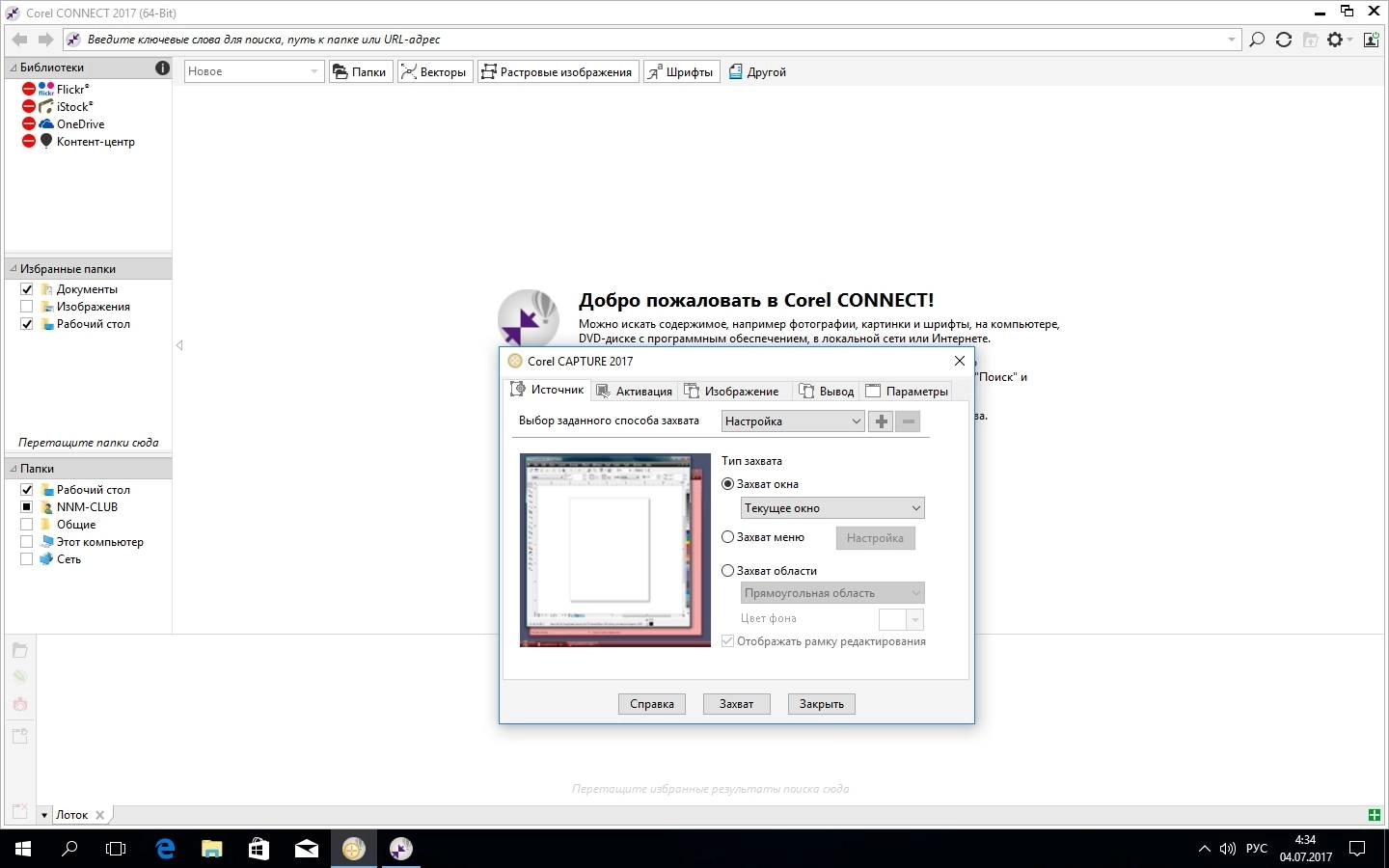Open File Explorer from the taskbar
The height and width of the screenshot is (868, 1389).
(211, 849)
